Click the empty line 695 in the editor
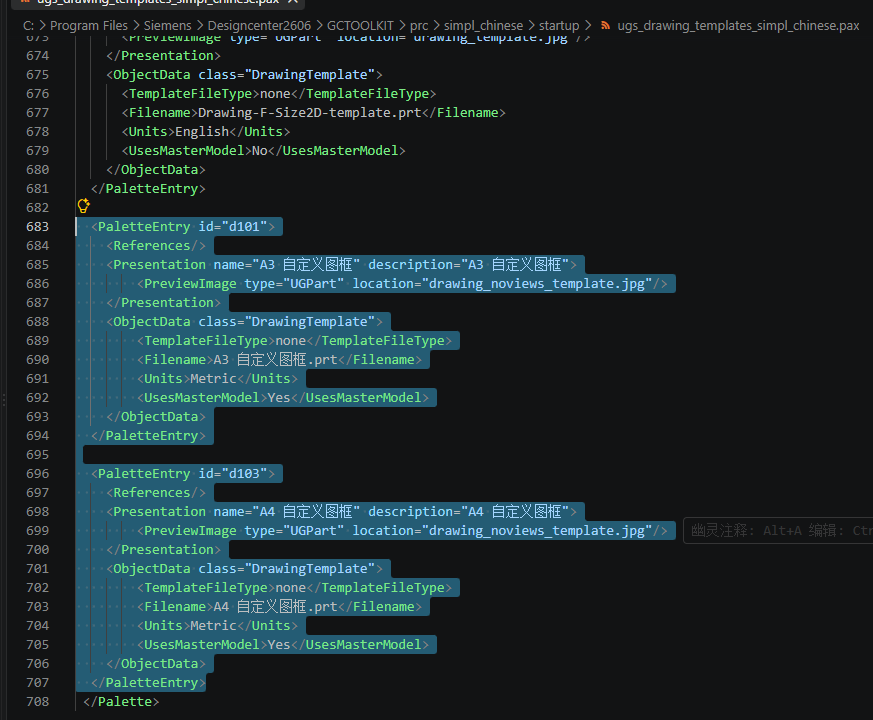873x720 pixels. (x=473, y=455)
